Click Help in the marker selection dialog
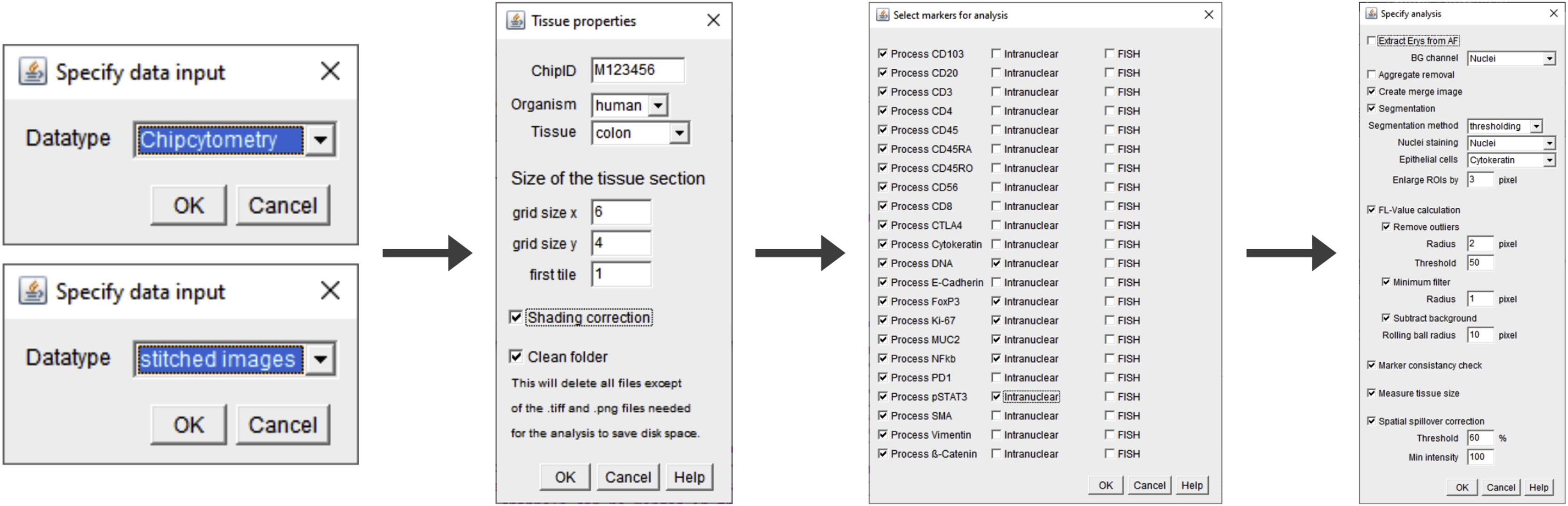 point(1192,485)
